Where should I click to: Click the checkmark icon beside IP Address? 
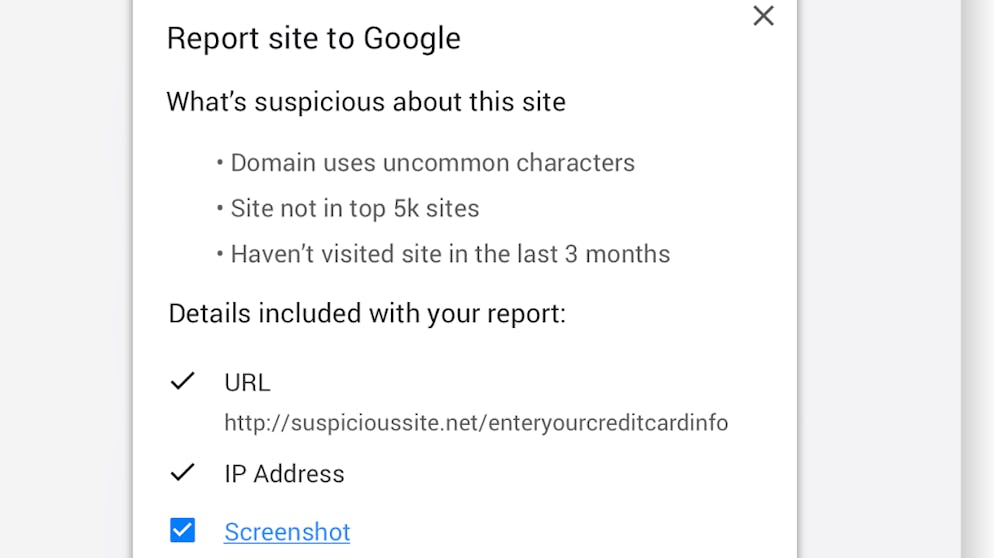pyautogui.click(x=182, y=472)
